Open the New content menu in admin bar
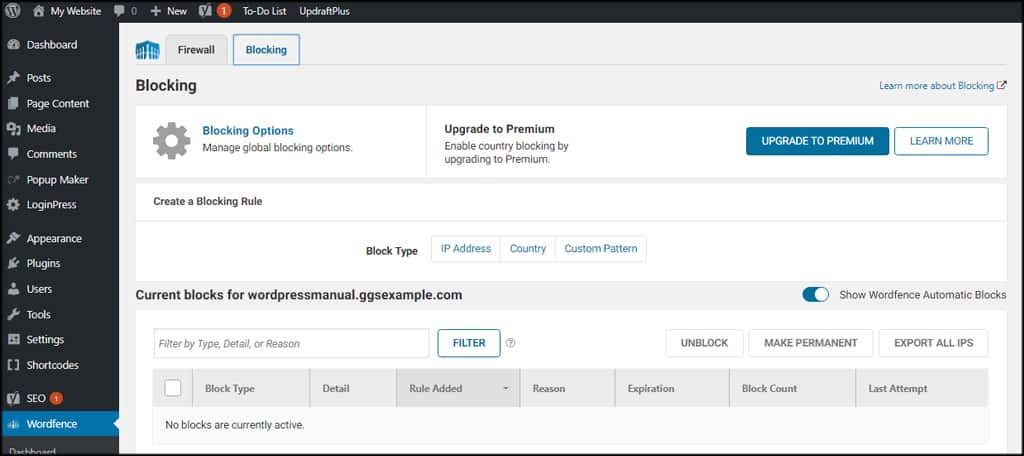Image resolution: width=1024 pixels, height=456 pixels. point(168,11)
